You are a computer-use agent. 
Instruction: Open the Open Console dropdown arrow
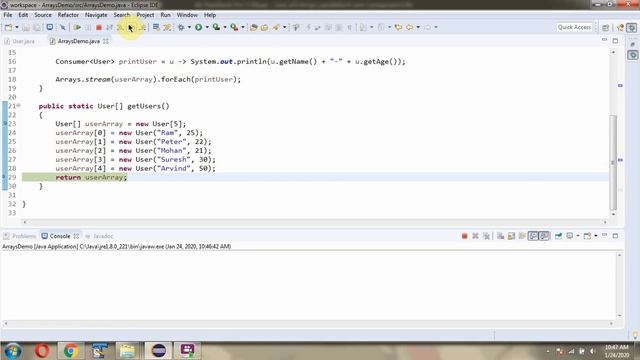(x=596, y=236)
